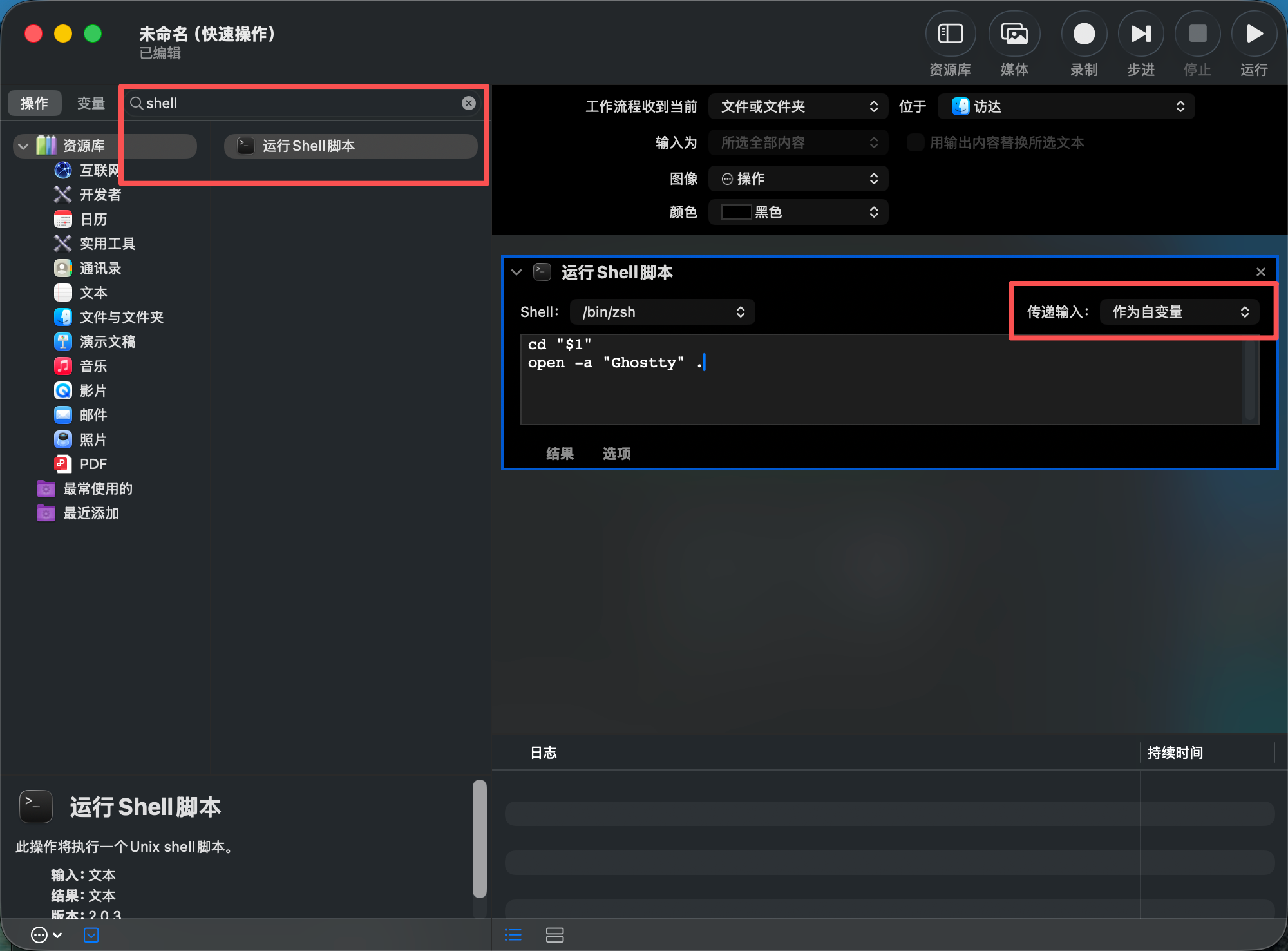Show the log list view icon
The image size is (1288, 951).
pos(513,935)
